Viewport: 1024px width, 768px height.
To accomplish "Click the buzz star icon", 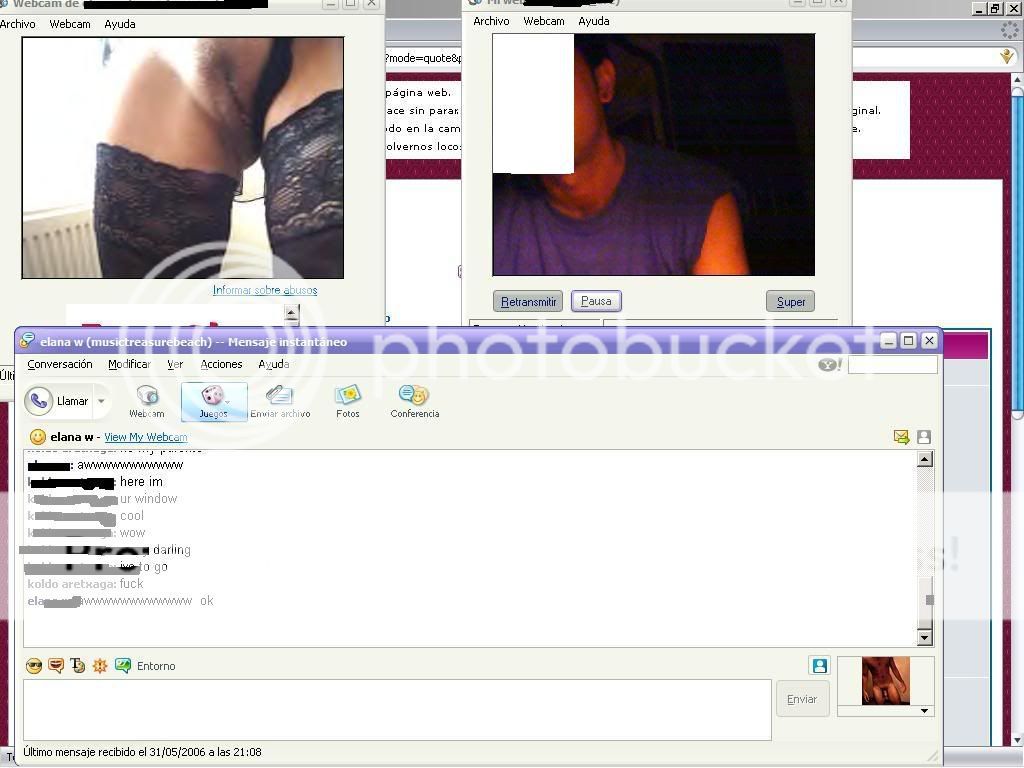I will click(100, 665).
